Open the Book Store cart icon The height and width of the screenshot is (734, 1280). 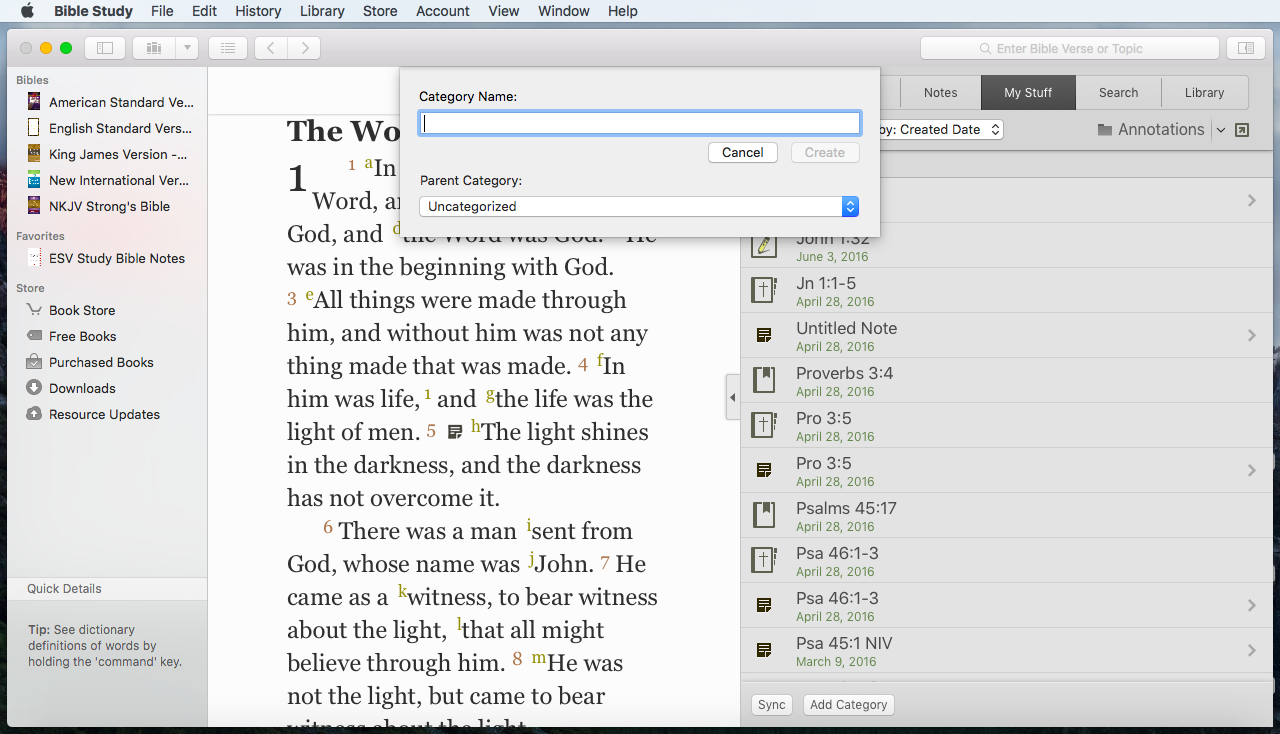tap(34, 310)
